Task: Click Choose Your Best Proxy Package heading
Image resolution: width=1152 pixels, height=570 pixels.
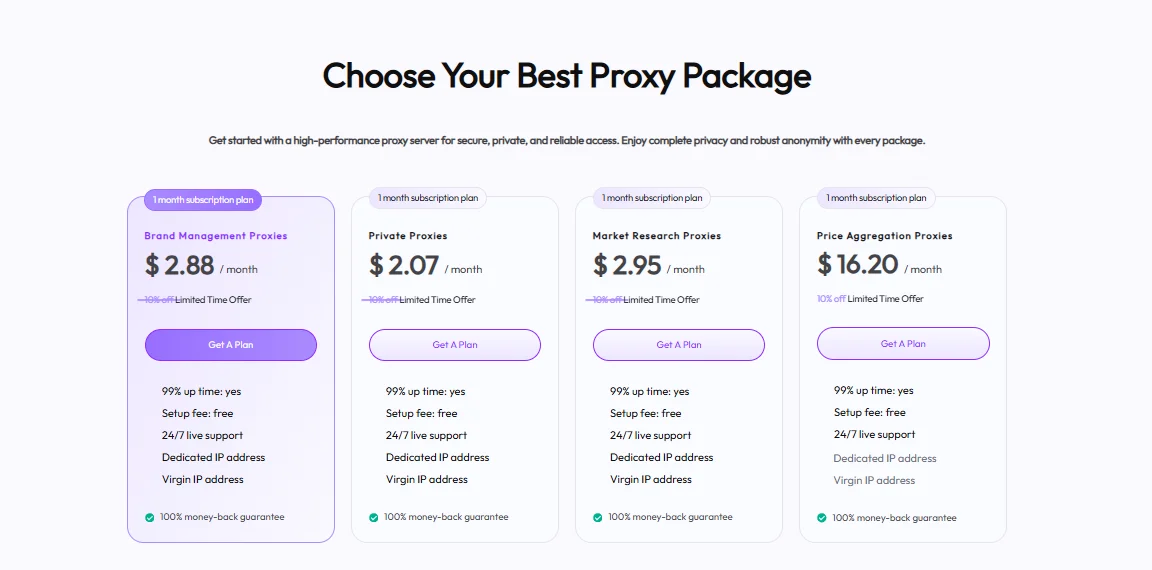Action: pyautogui.click(x=566, y=76)
